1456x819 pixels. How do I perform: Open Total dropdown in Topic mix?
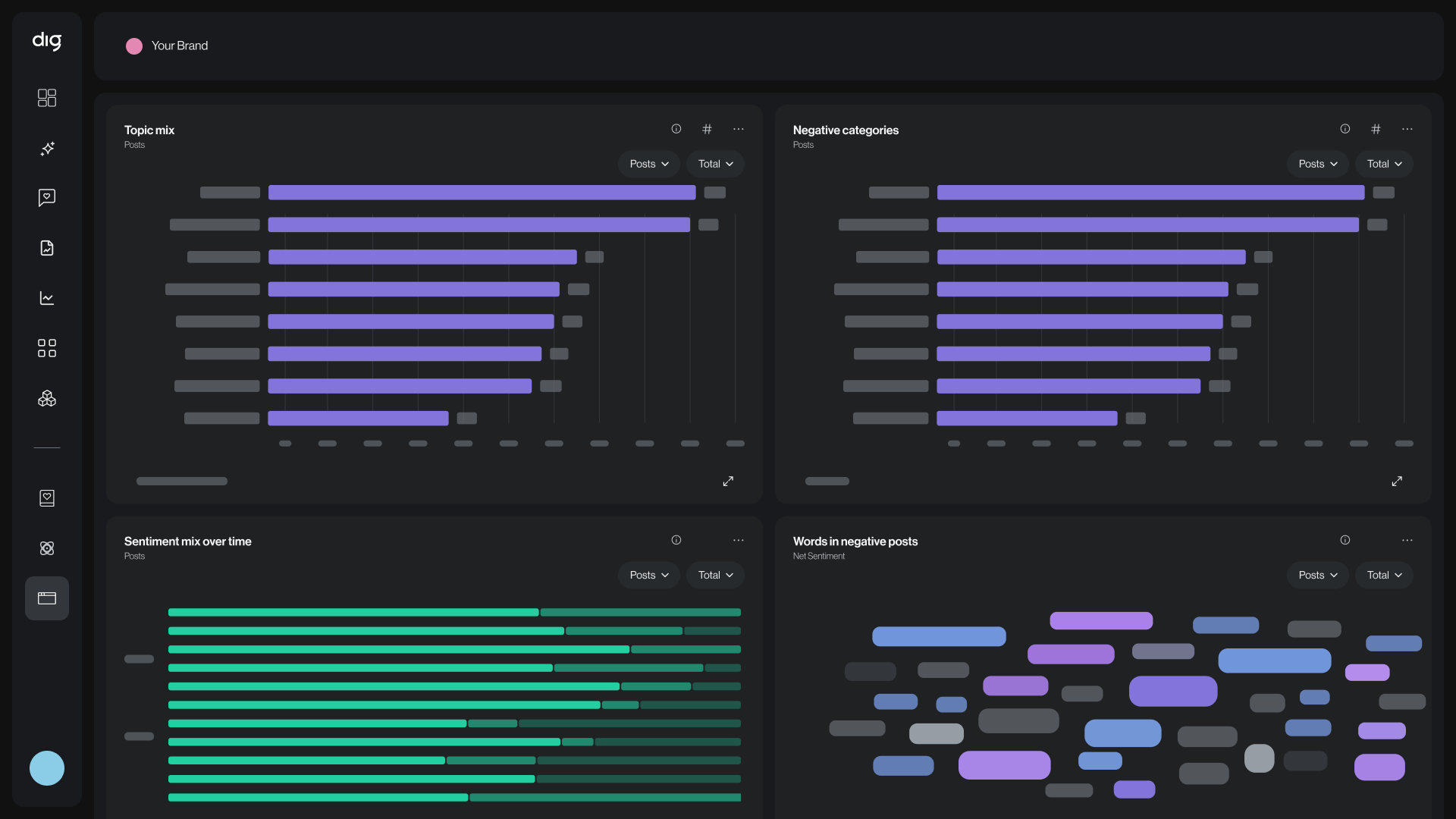coord(715,164)
